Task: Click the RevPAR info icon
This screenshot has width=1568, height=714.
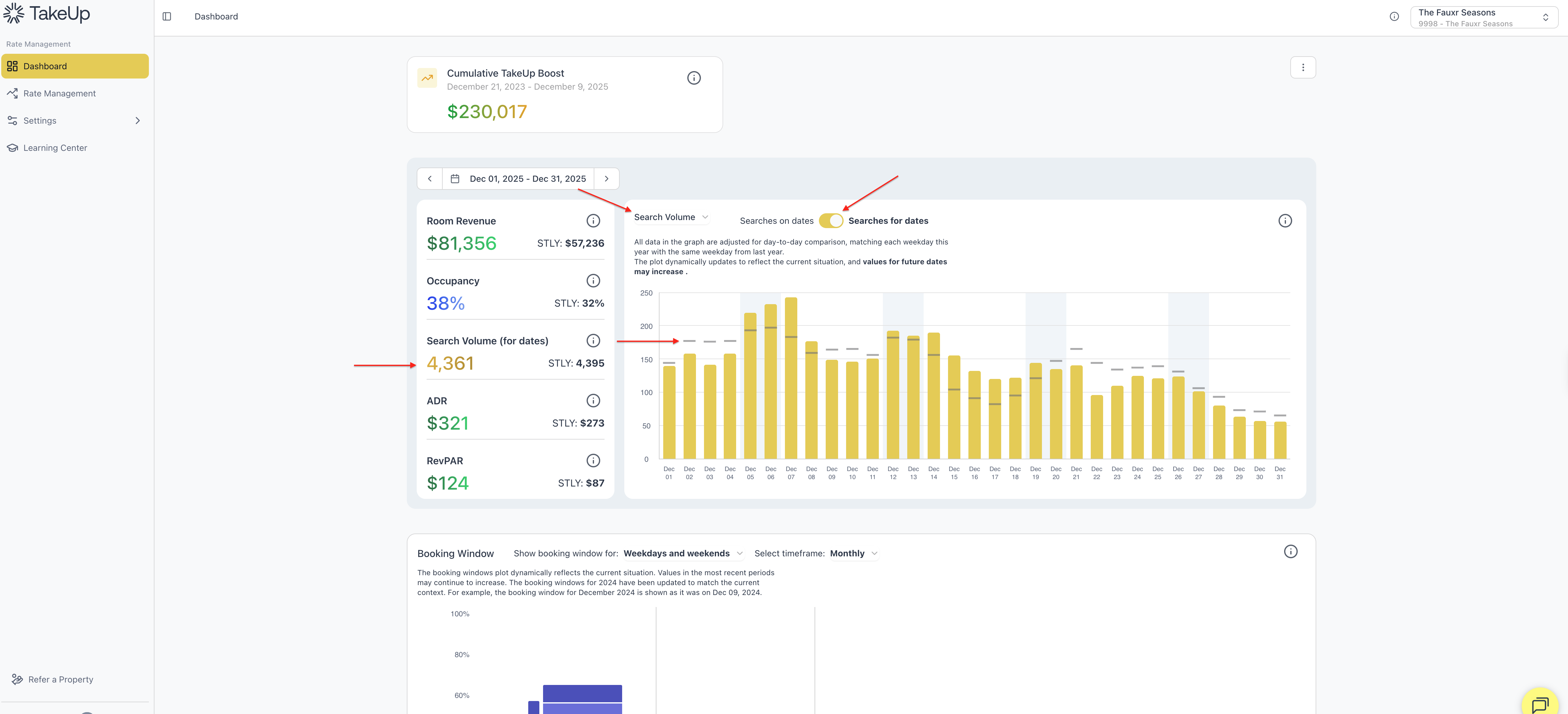Action: point(593,461)
